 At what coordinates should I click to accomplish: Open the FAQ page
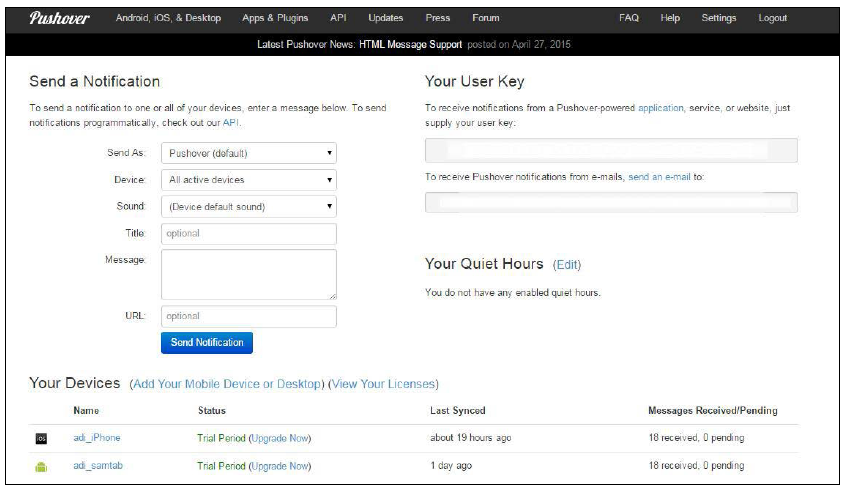coord(629,18)
